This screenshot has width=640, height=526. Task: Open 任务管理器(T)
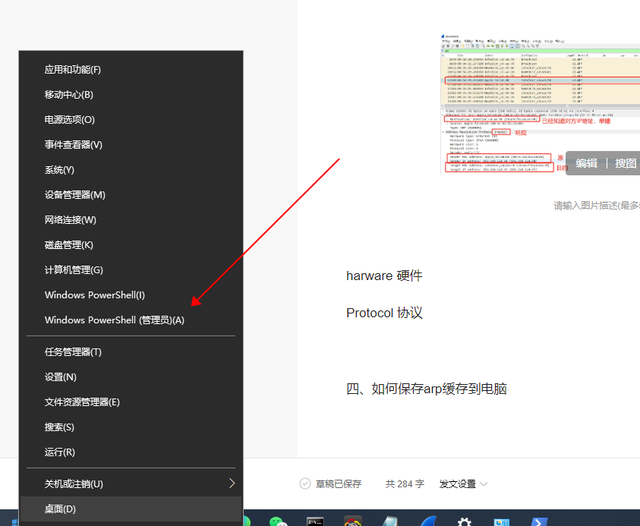[131, 352]
